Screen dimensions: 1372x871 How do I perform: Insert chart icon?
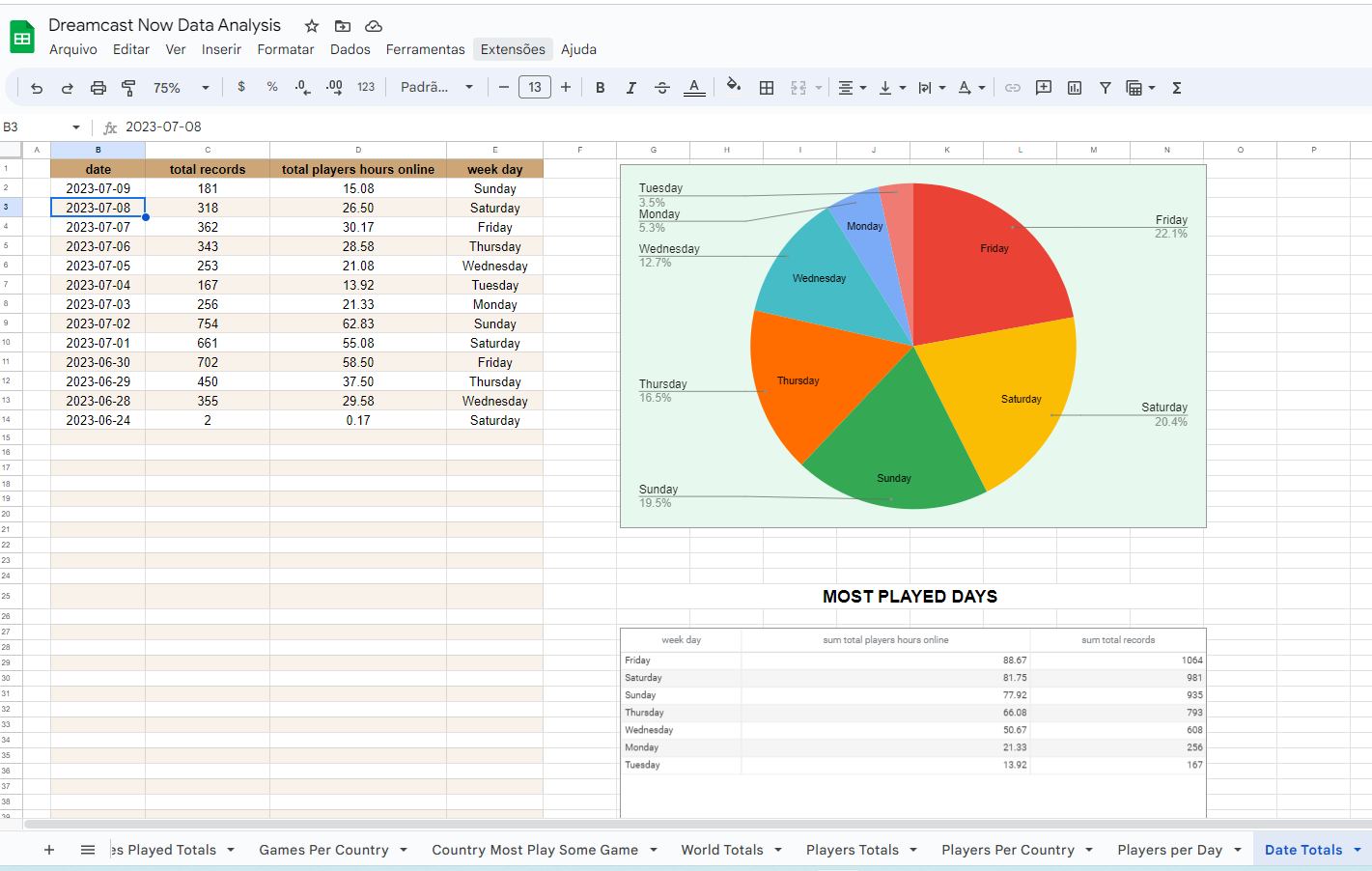[x=1075, y=88]
